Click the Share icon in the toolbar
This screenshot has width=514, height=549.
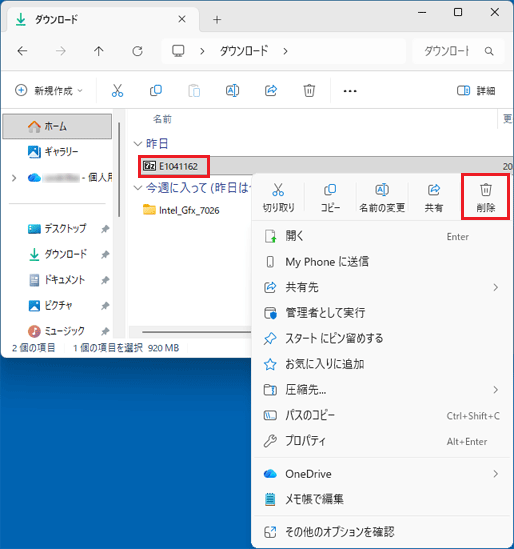[x=271, y=91]
